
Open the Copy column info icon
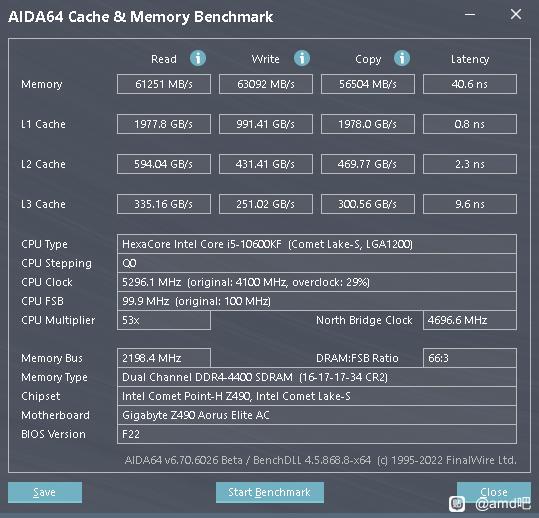click(x=402, y=58)
